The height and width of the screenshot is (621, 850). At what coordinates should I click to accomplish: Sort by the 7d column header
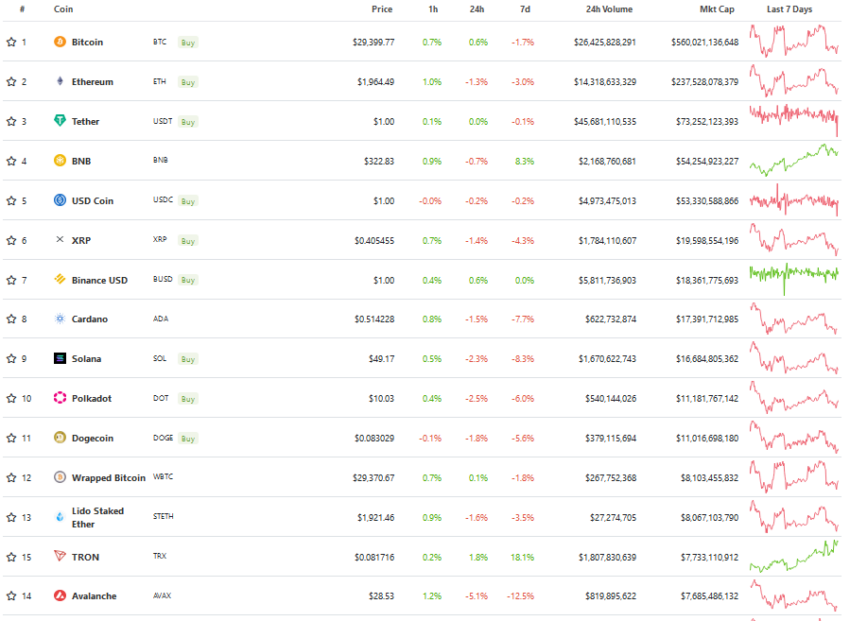click(525, 9)
